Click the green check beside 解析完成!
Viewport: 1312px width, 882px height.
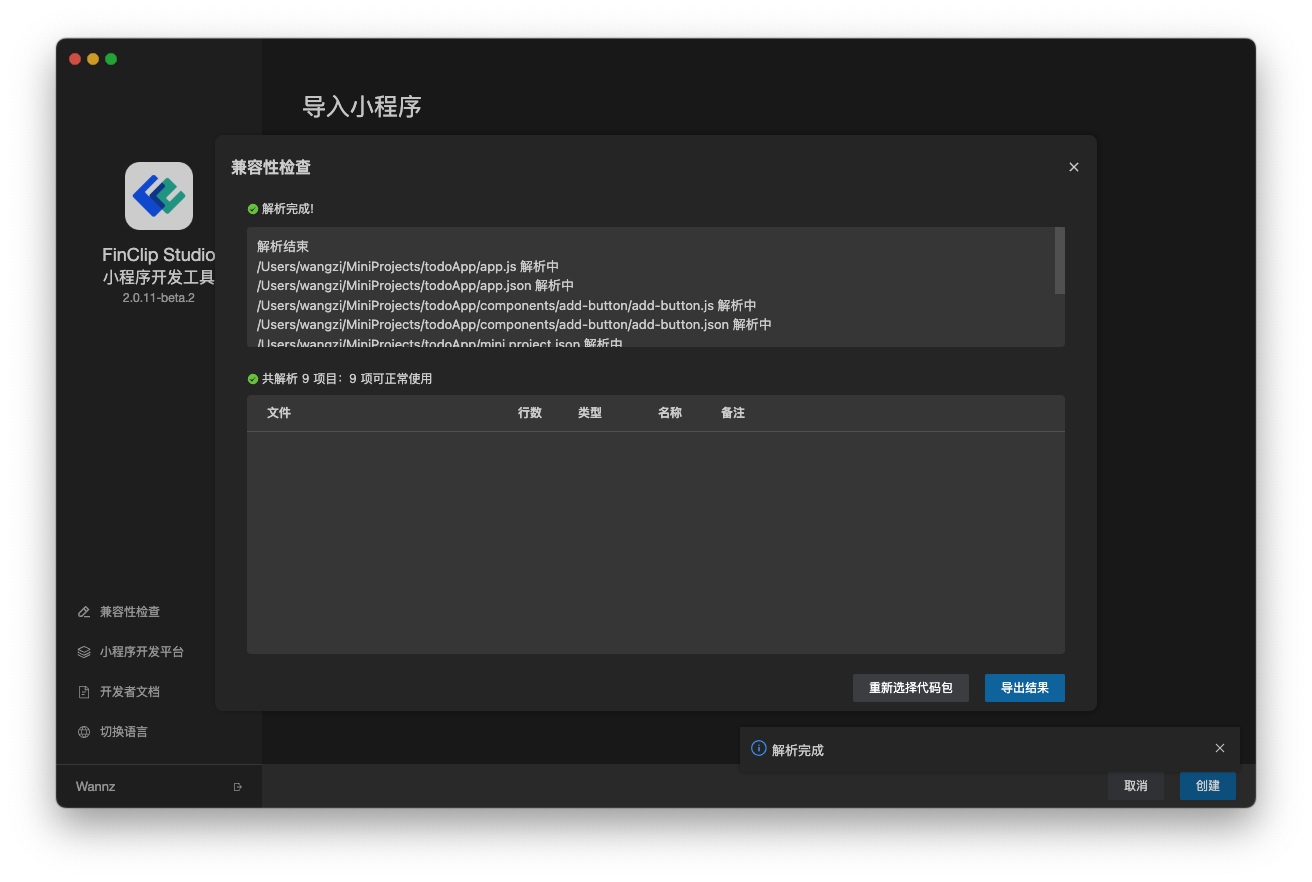(x=250, y=208)
